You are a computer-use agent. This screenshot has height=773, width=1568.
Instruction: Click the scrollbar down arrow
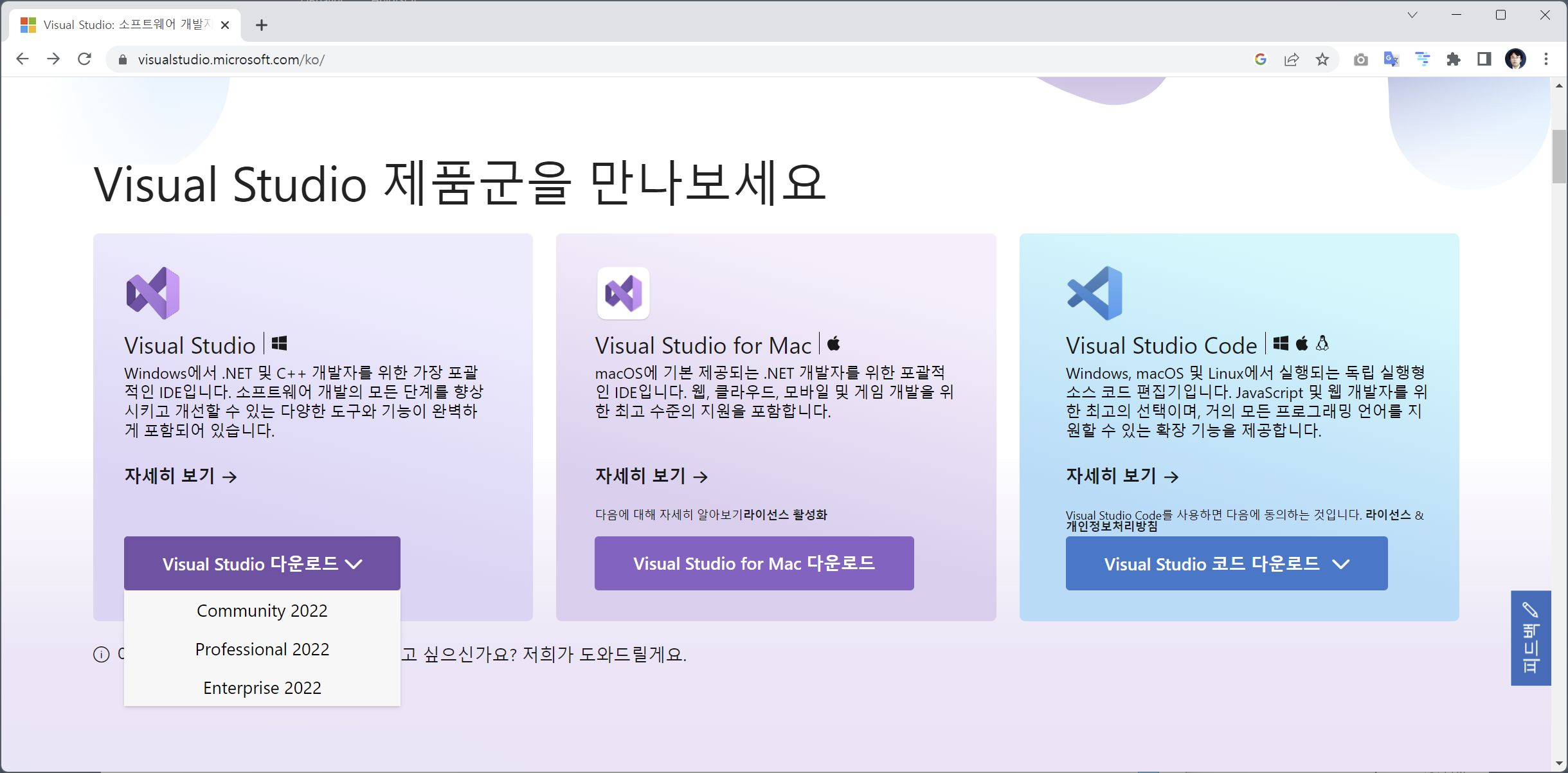click(1559, 764)
